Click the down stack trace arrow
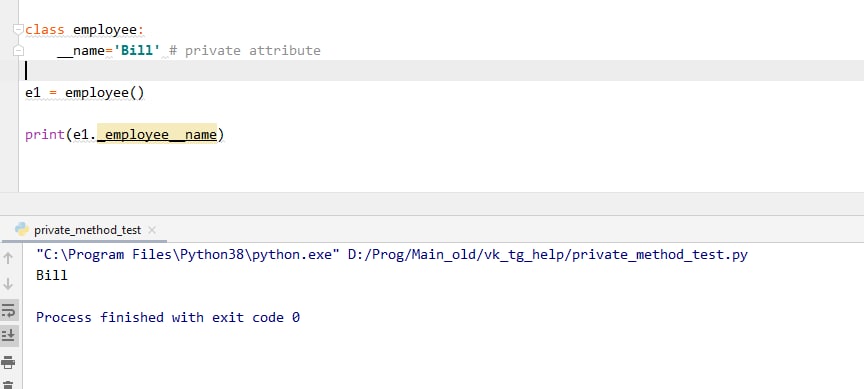This screenshot has width=864, height=389. (8, 284)
